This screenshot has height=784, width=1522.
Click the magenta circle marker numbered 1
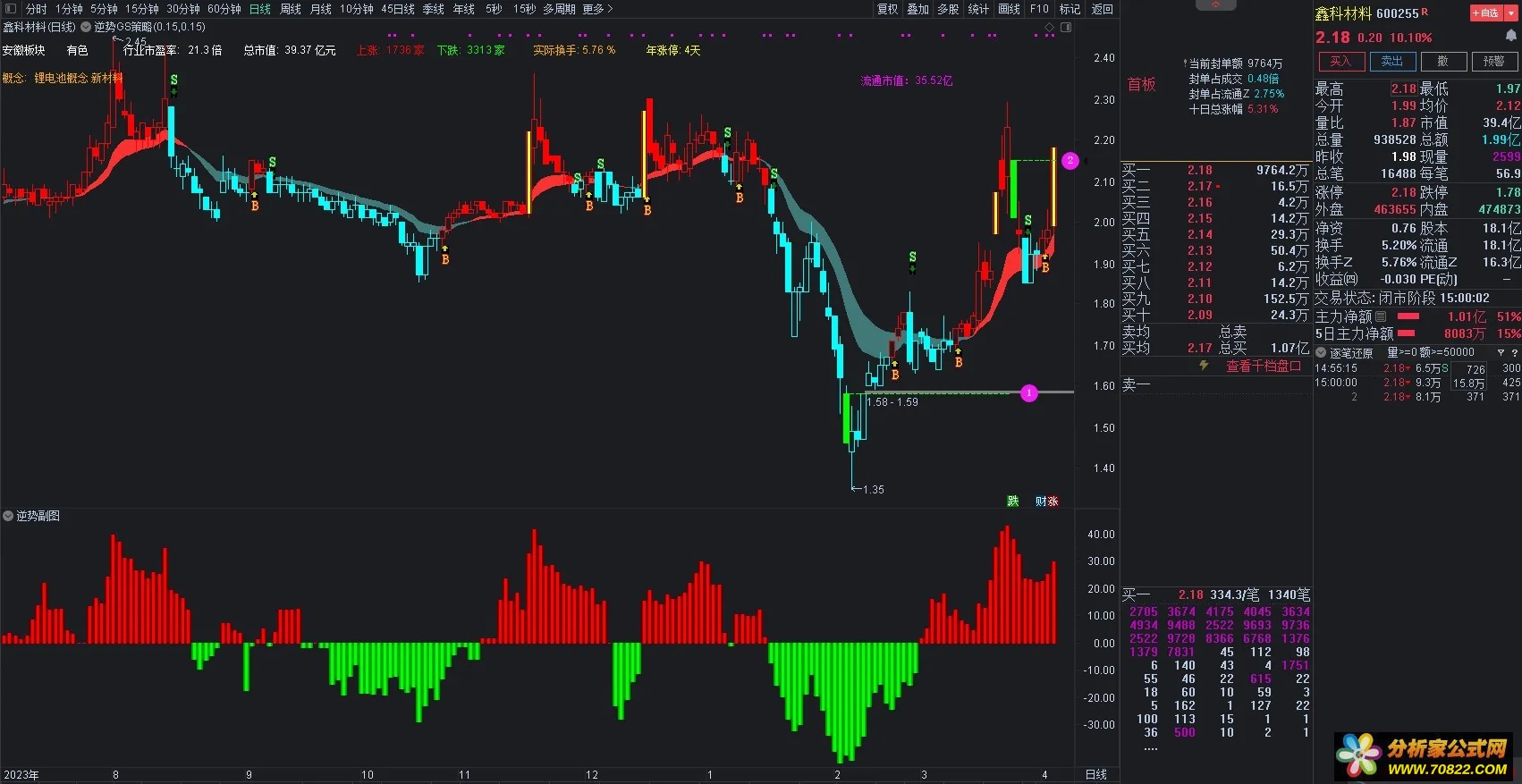tap(1029, 392)
